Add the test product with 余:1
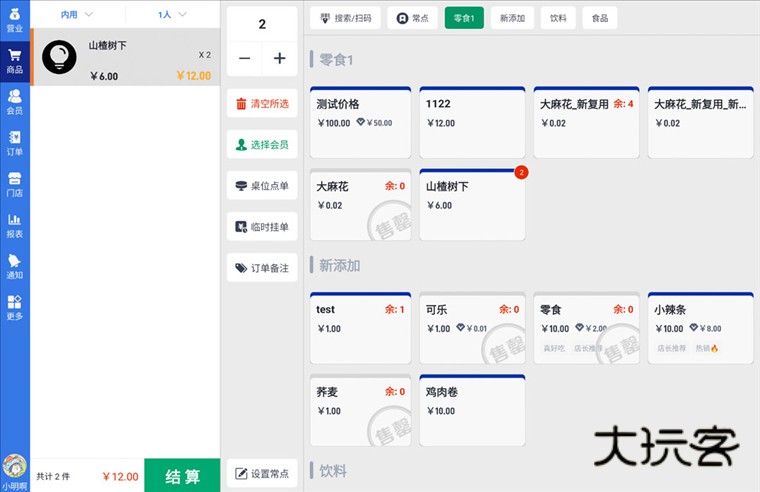 click(x=361, y=328)
